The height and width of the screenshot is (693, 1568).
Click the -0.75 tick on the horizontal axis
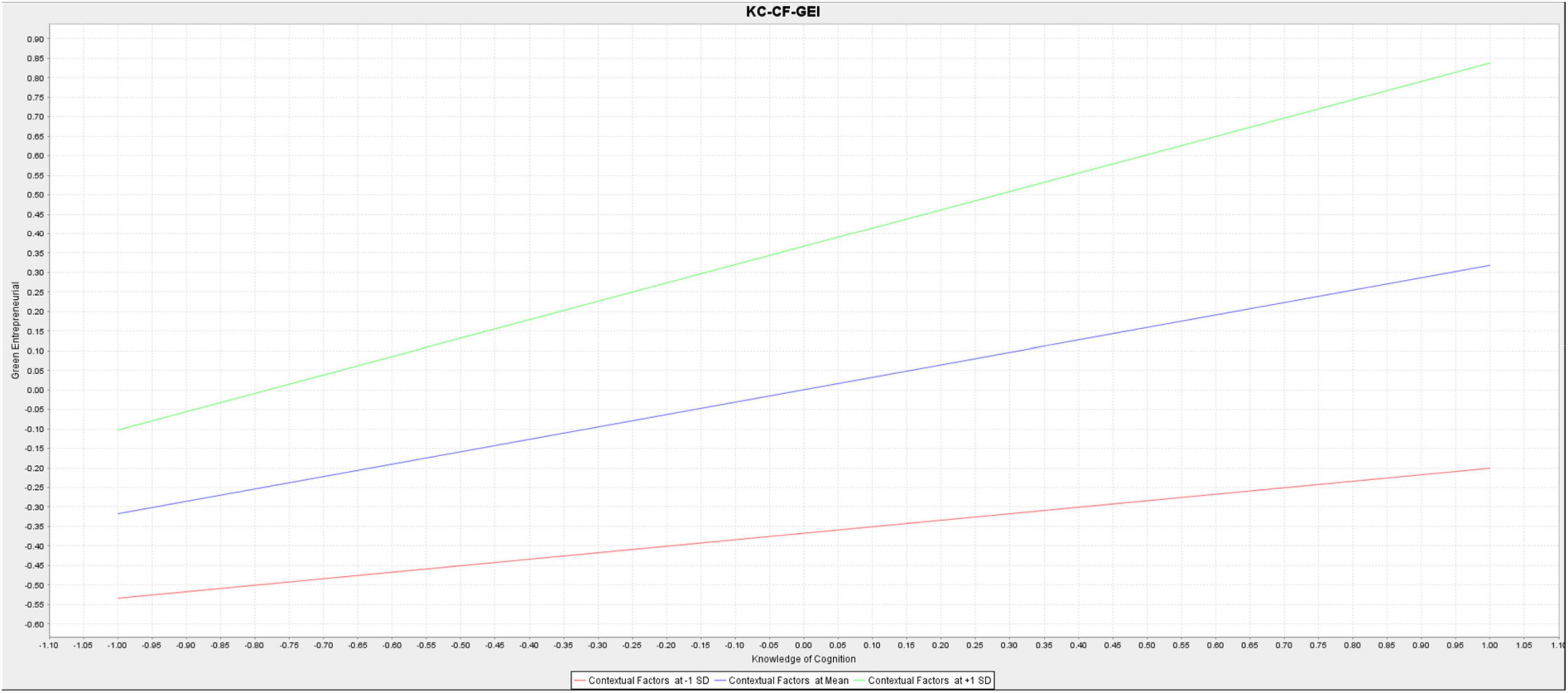[289, 646]
